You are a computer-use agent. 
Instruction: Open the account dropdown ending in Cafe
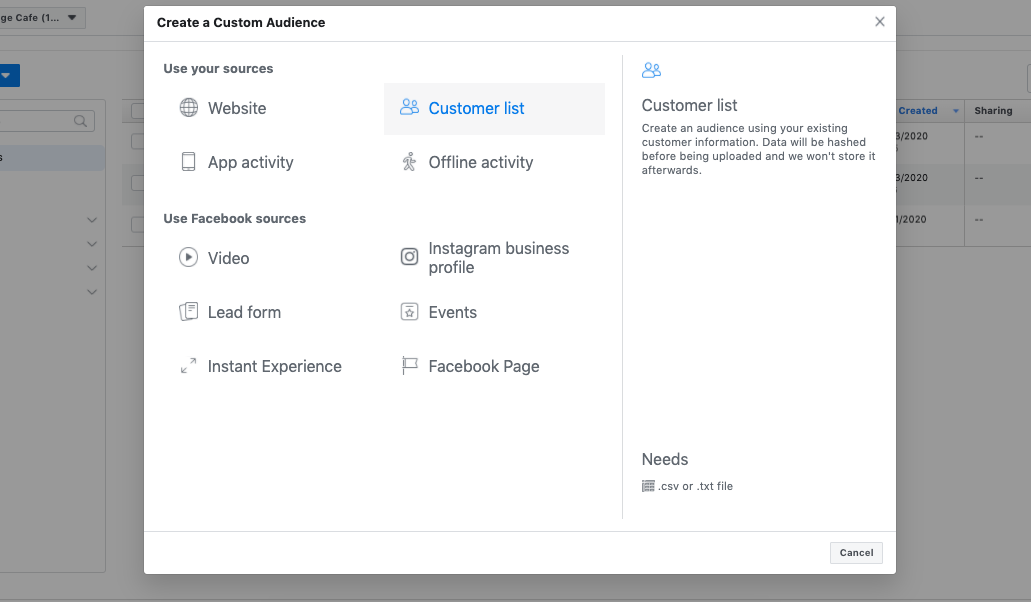tap(42, 18)
